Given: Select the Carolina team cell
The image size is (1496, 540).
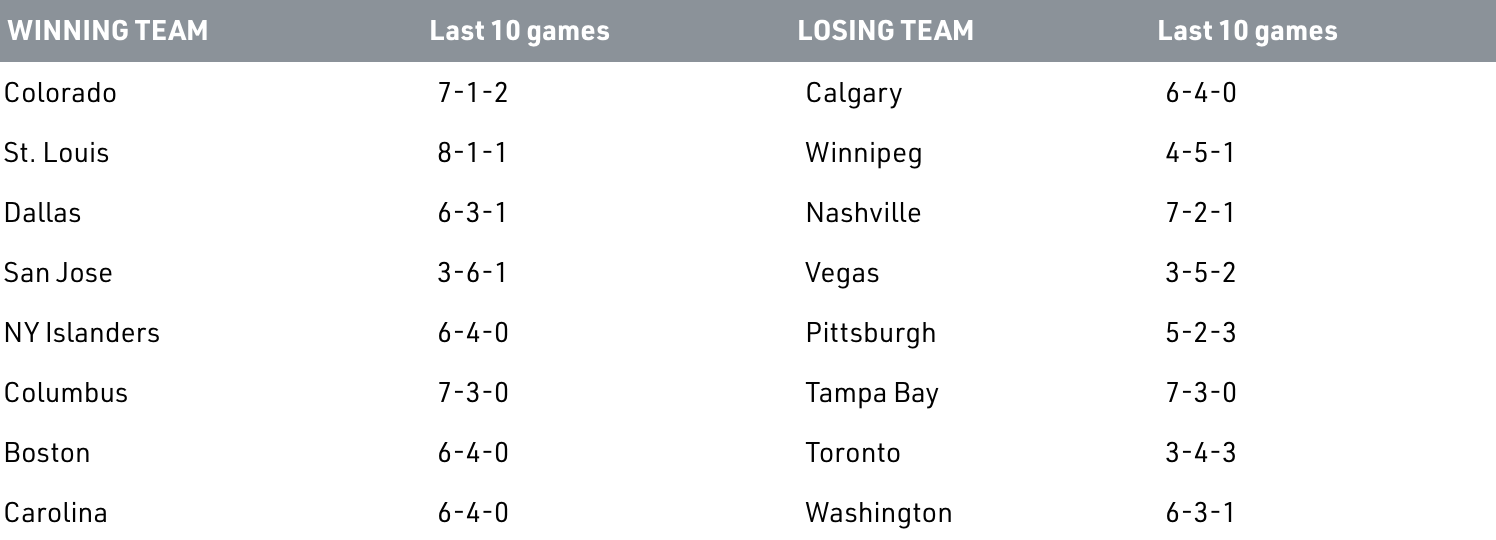Looking at the screenshot, I should coord(55,513).
